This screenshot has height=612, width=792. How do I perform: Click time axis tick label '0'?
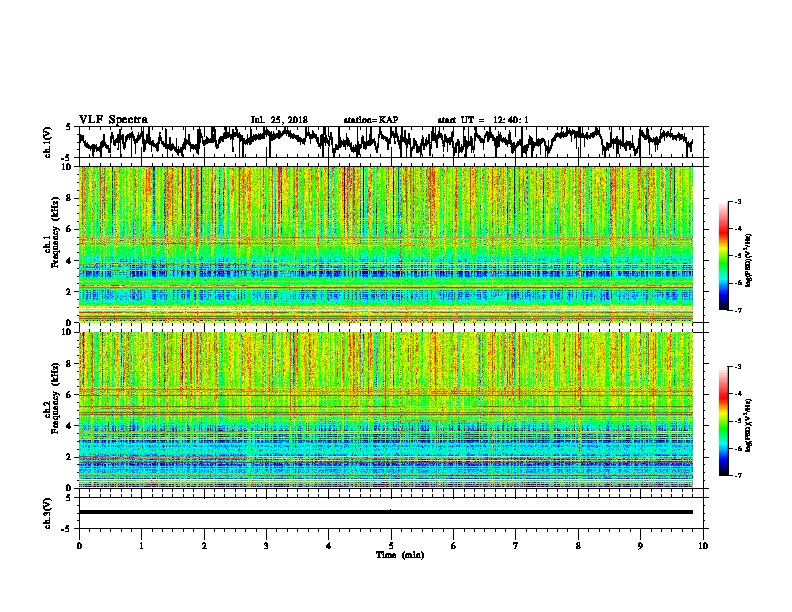[x=79, y=546]
